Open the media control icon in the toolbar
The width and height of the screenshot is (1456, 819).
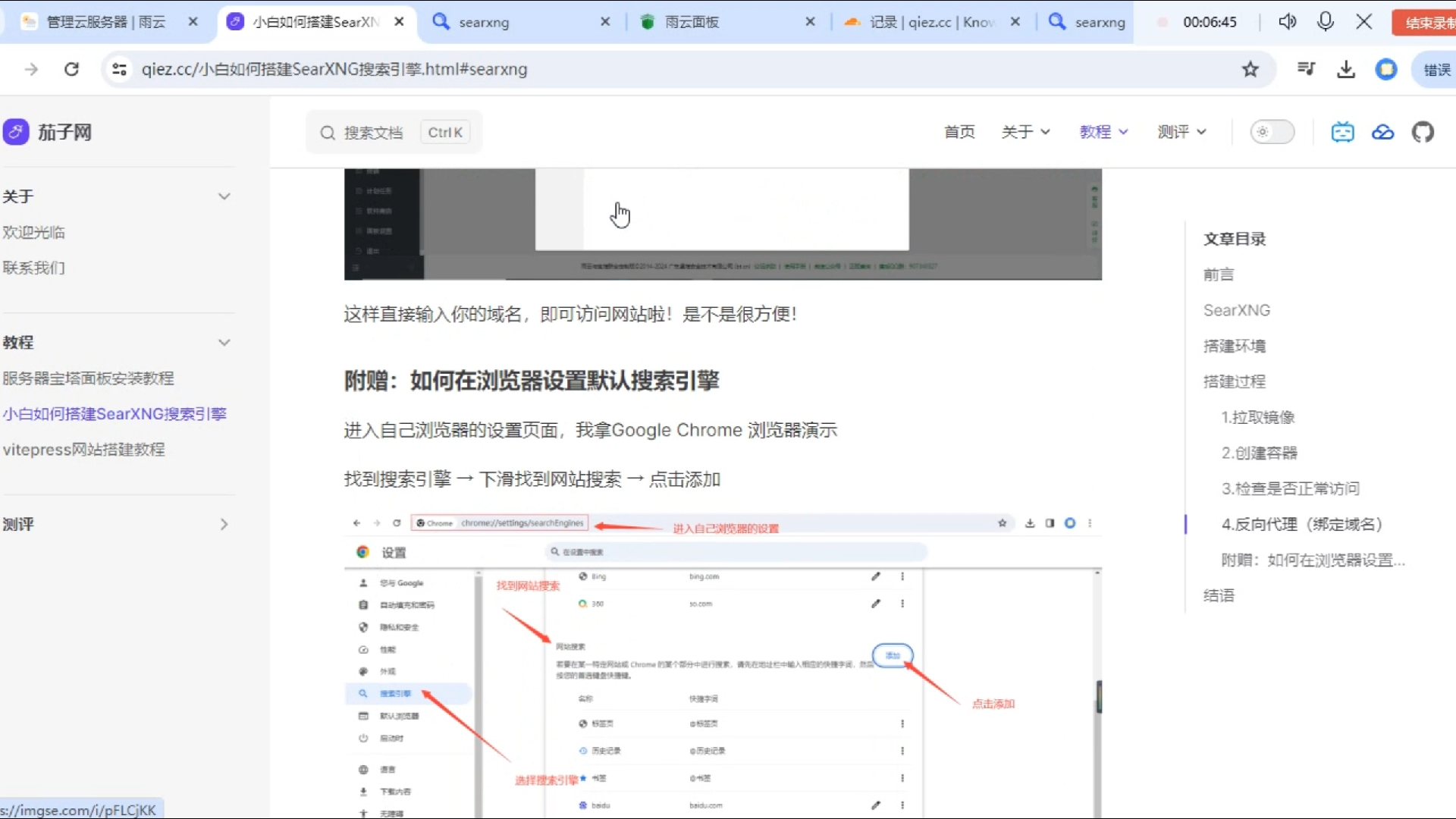click(x=1306, y=69)
